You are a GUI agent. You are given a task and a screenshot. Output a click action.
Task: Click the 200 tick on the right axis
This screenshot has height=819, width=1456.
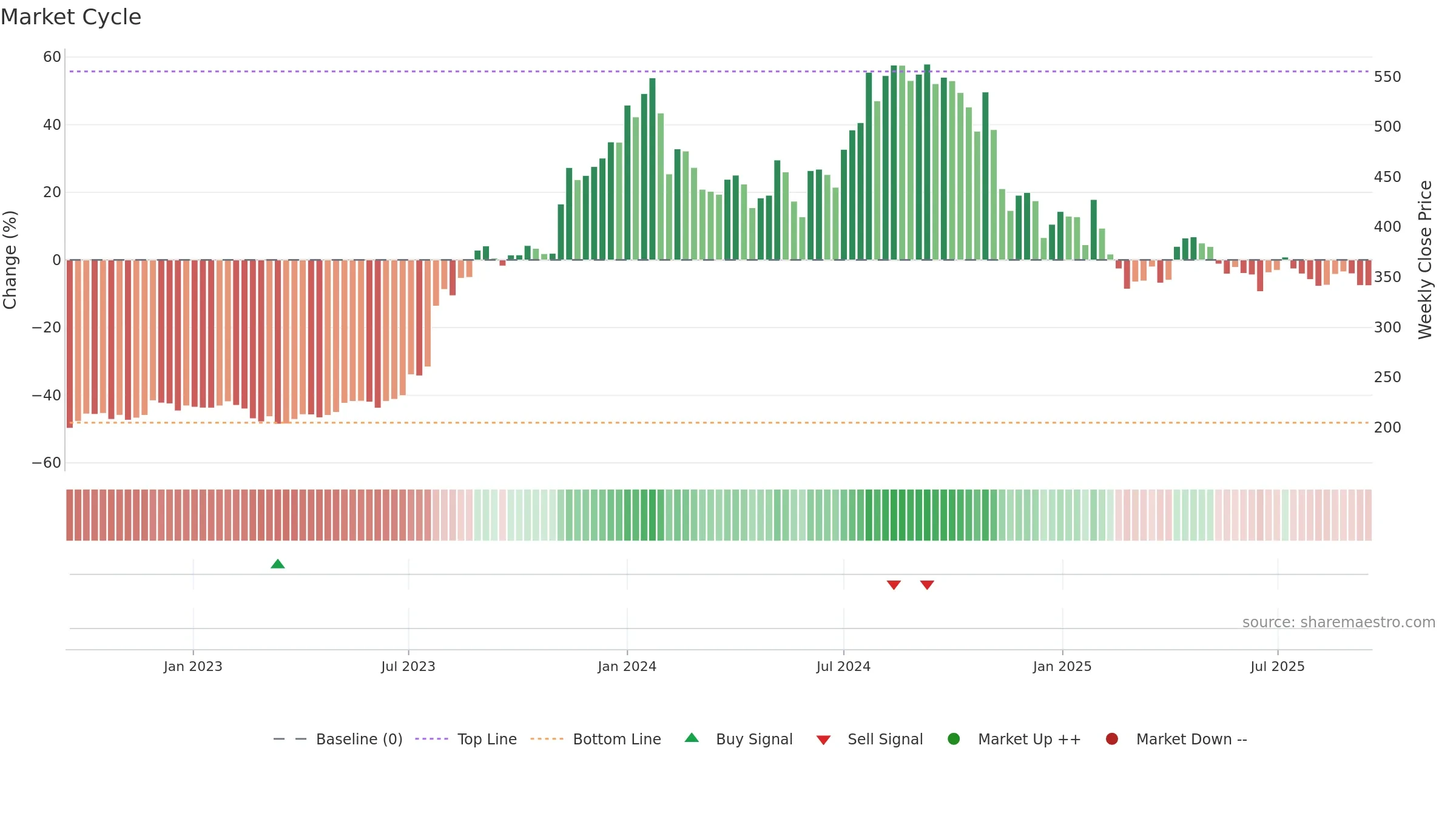pos(1387,428)
